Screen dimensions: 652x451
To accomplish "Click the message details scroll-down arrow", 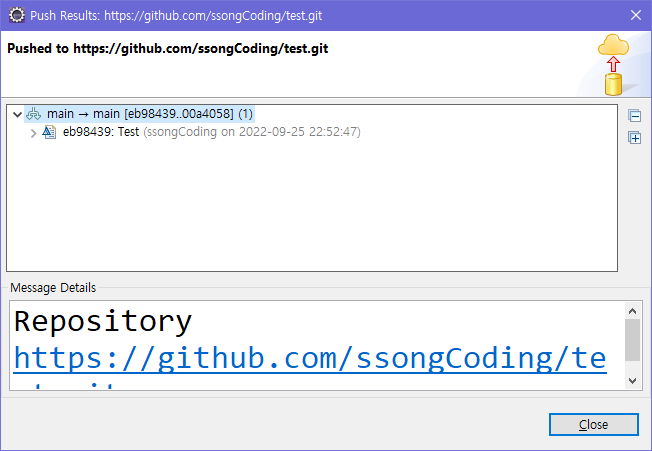I will [x=632, y=380].
